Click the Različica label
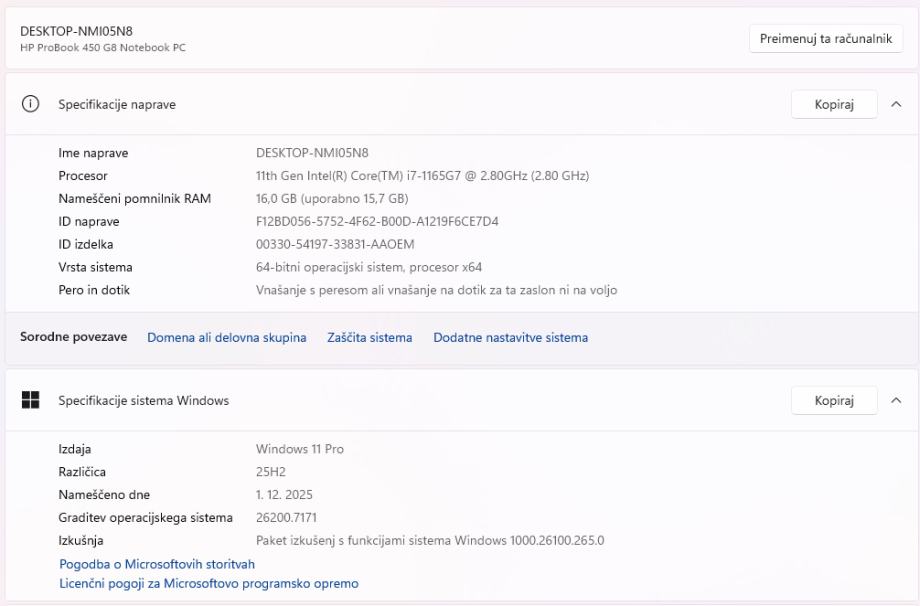The width and height of the screenshot is (920, 606). (x=82, y=472)
